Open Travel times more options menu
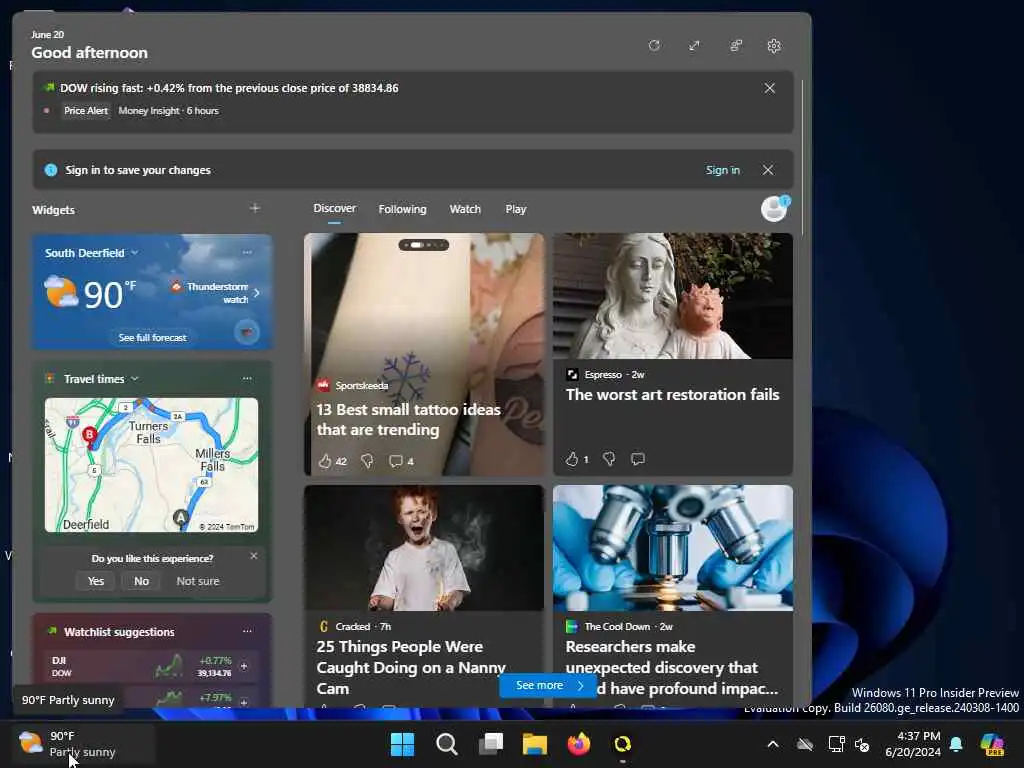 coord(247,379)
